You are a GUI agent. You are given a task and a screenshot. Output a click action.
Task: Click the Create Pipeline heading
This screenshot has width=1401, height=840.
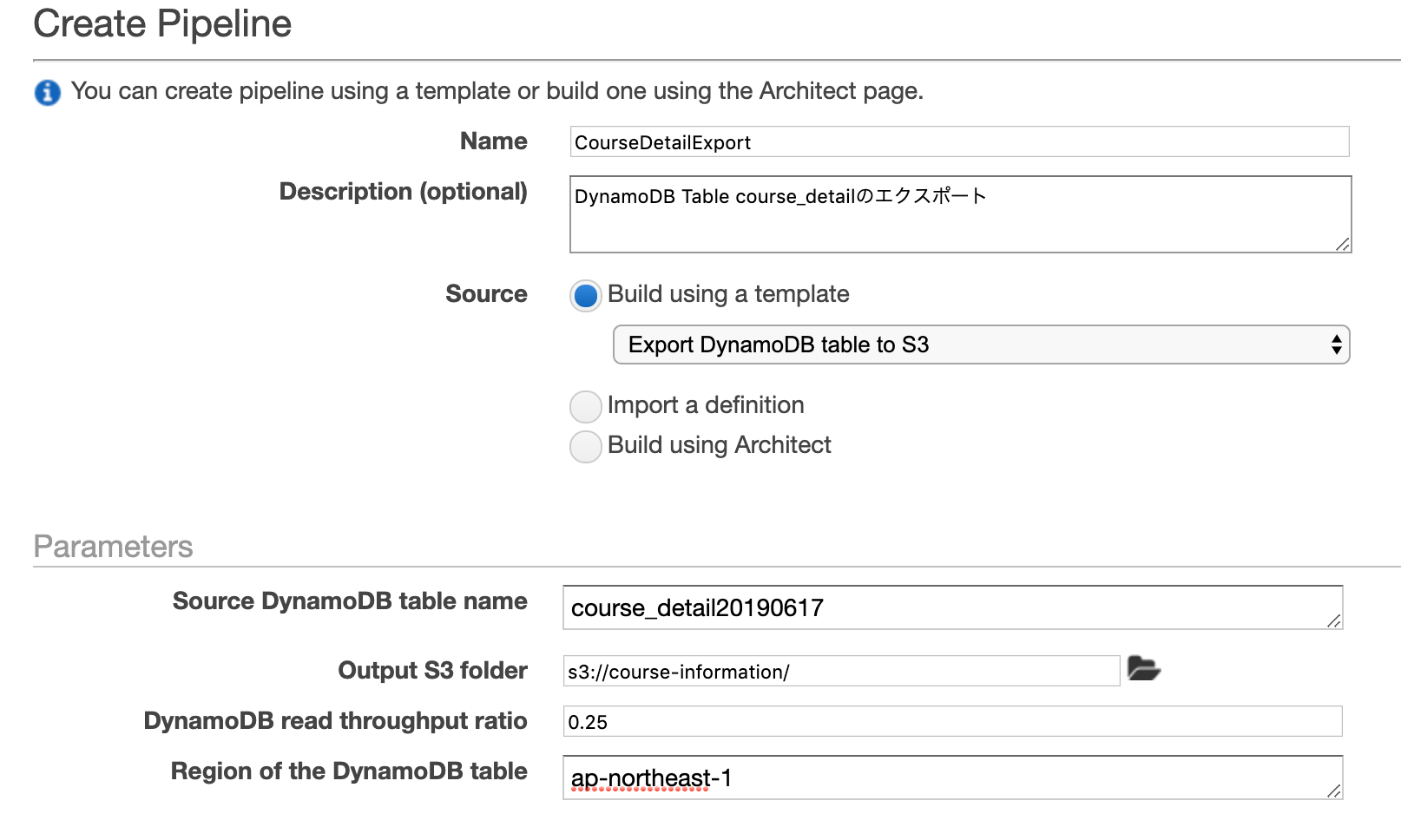click(162, 23)
